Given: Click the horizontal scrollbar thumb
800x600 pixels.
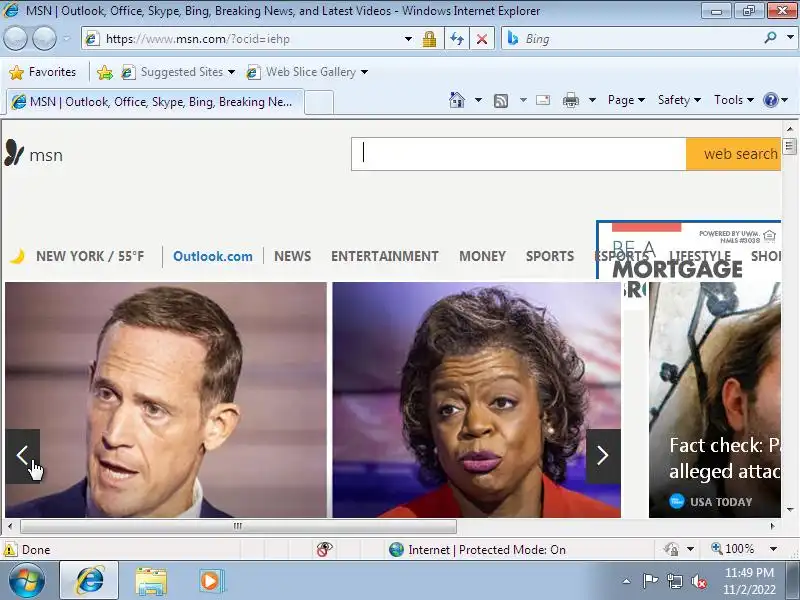Looking at the screenshot, I should click(238, 526).
